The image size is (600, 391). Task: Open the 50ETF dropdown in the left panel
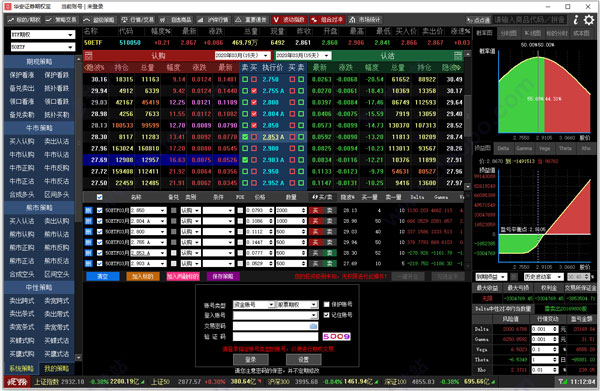tap(42, 47)
